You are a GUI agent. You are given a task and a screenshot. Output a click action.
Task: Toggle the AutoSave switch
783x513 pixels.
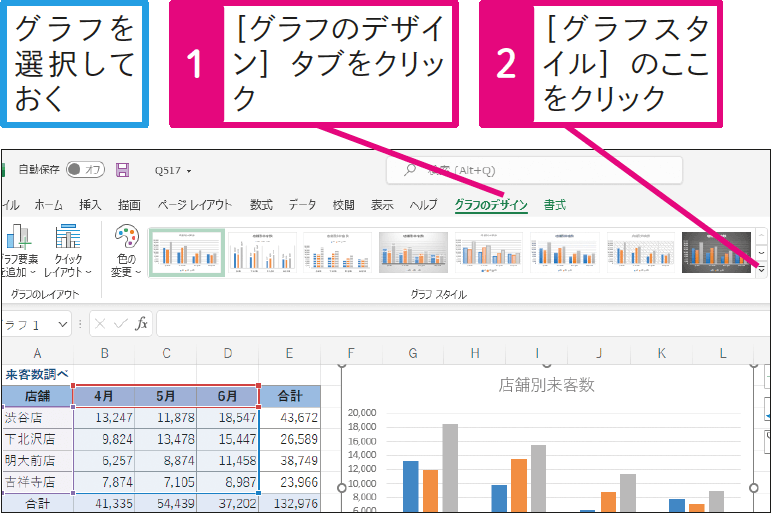(x=85, y=169)
